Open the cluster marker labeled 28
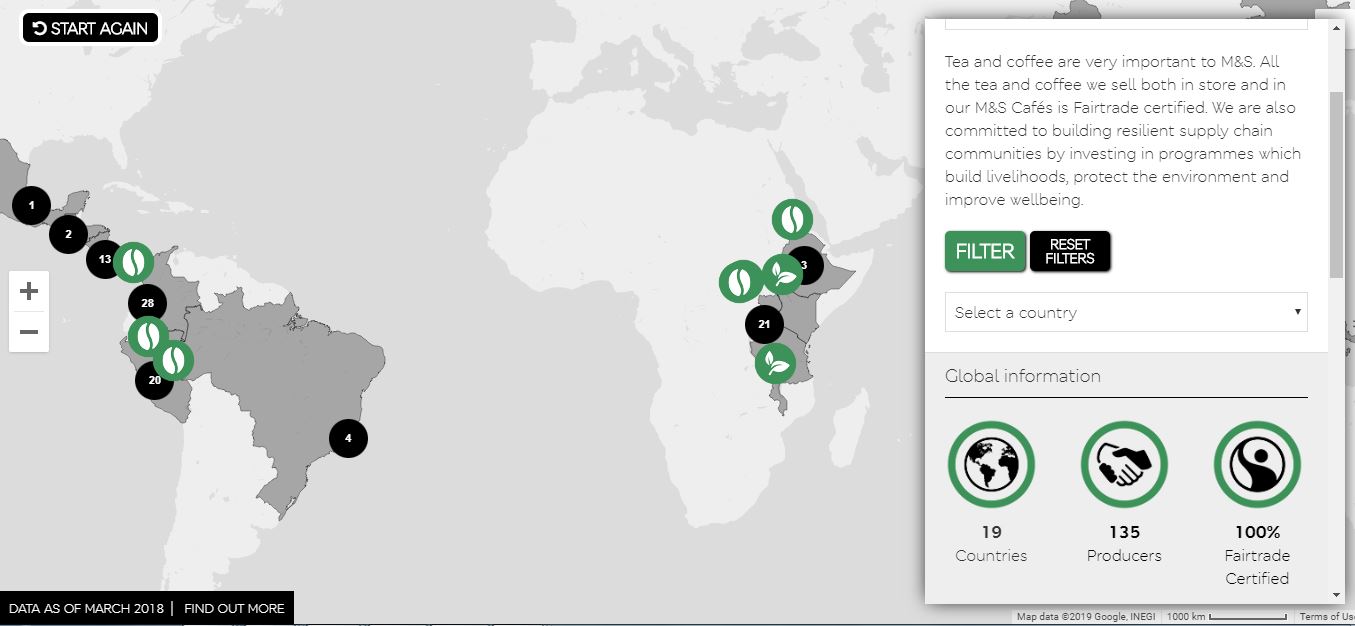The image size is (1355, 626). click(148, 303)
